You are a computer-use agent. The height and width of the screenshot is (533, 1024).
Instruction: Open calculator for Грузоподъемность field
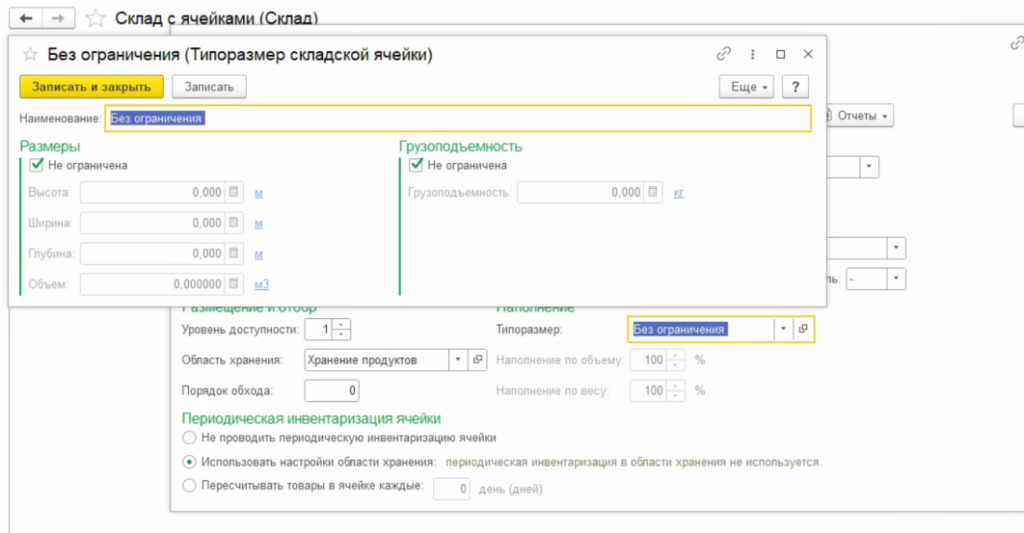[x=652, y=193]
